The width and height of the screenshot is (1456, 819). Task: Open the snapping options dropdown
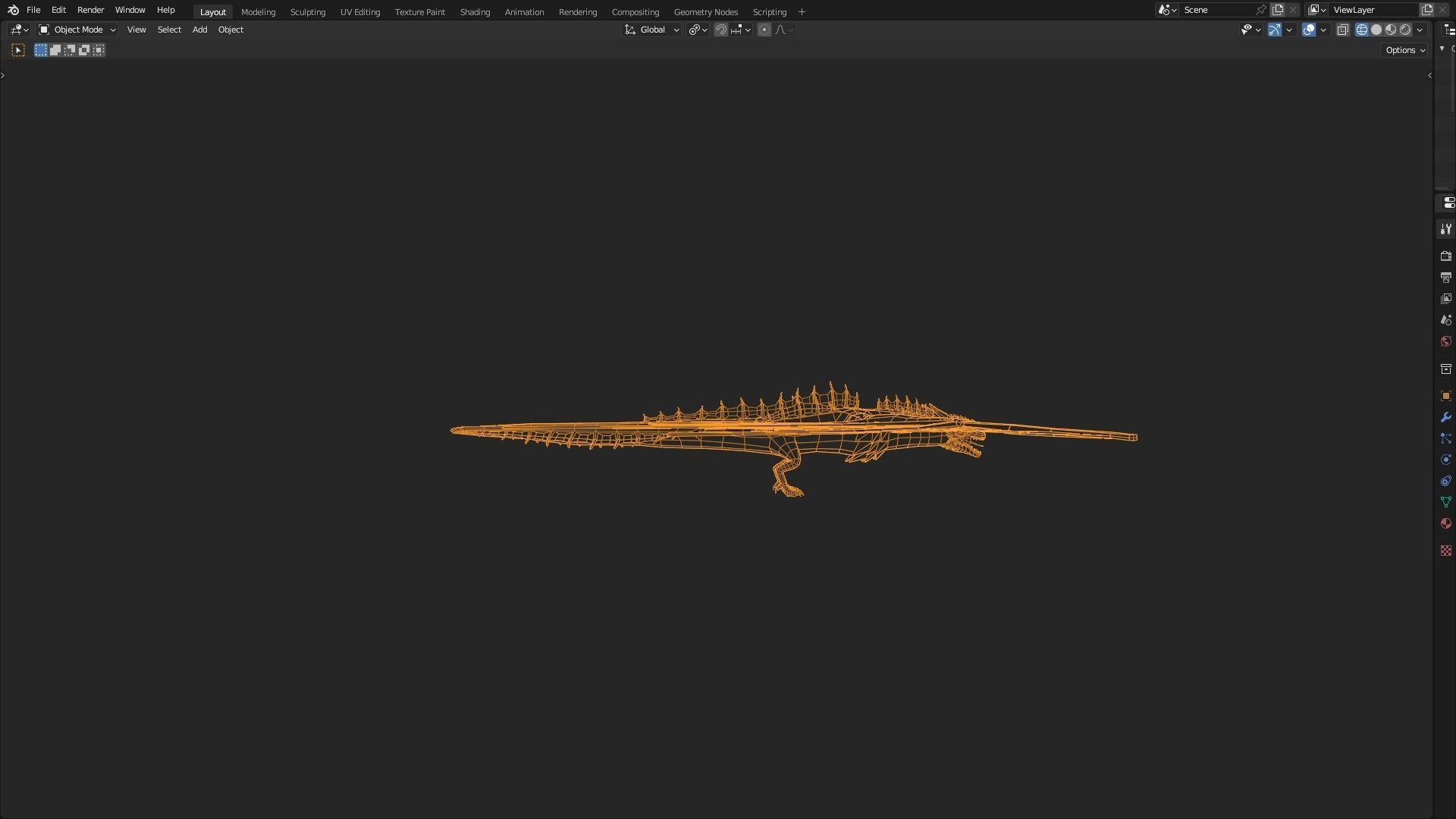click(x=741, y=30)
